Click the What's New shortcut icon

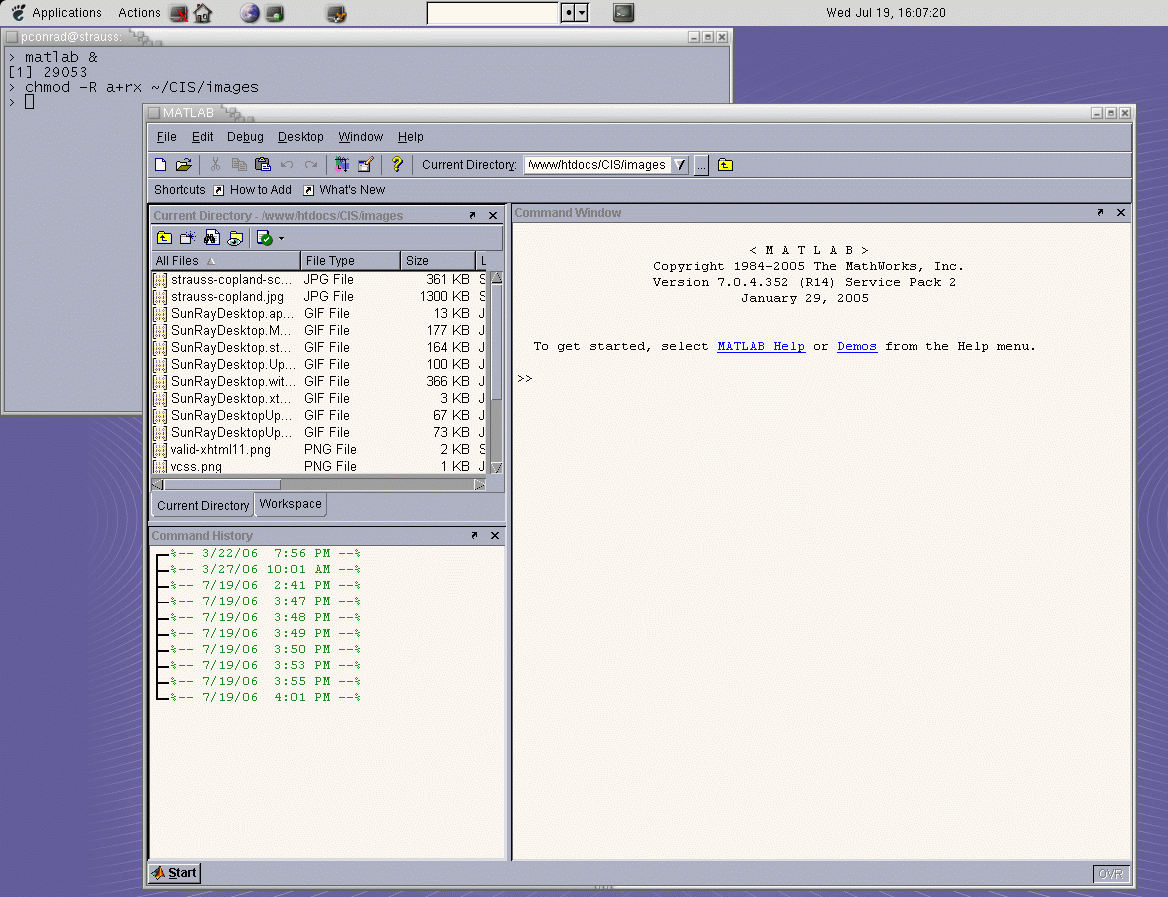tap(308, 190)
